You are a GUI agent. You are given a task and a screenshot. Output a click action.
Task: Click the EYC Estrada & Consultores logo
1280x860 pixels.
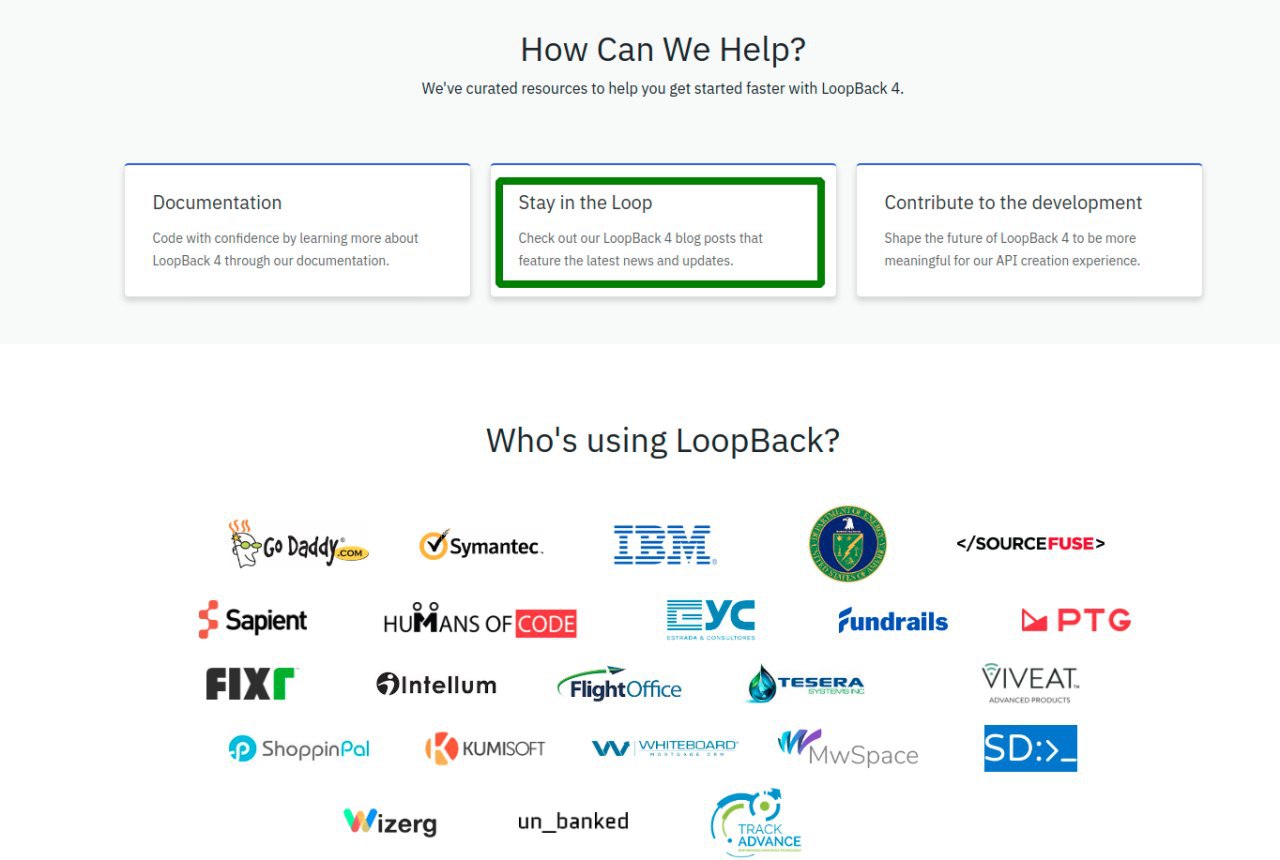pyautogui.click(x=711, y=620)
